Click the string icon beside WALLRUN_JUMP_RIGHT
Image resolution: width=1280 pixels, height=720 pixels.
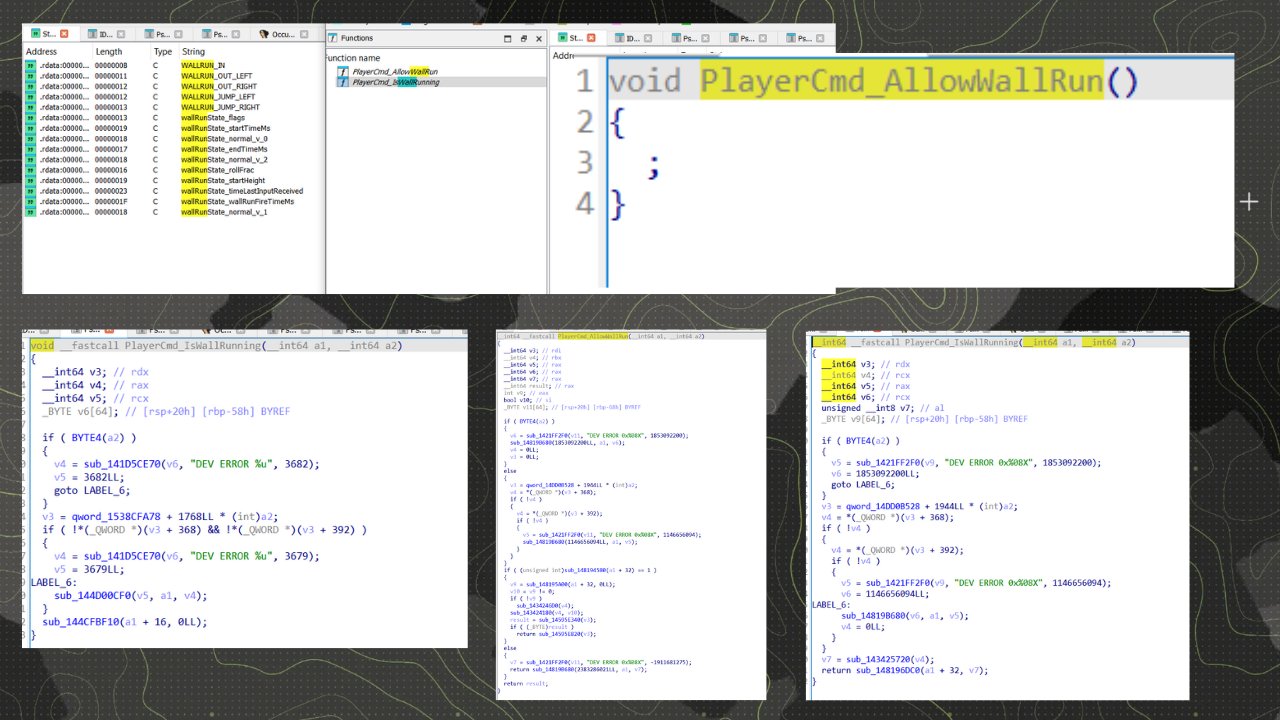pos(30,107)
